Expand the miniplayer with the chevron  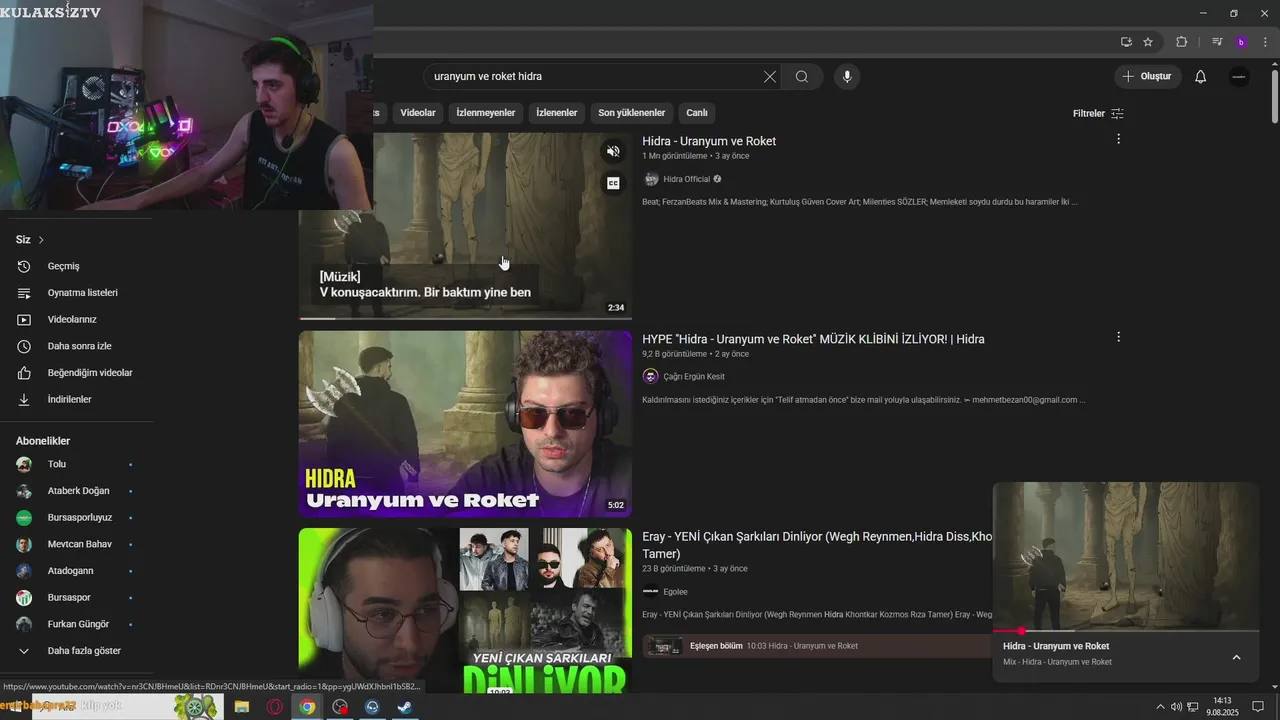coord(1236,657)
